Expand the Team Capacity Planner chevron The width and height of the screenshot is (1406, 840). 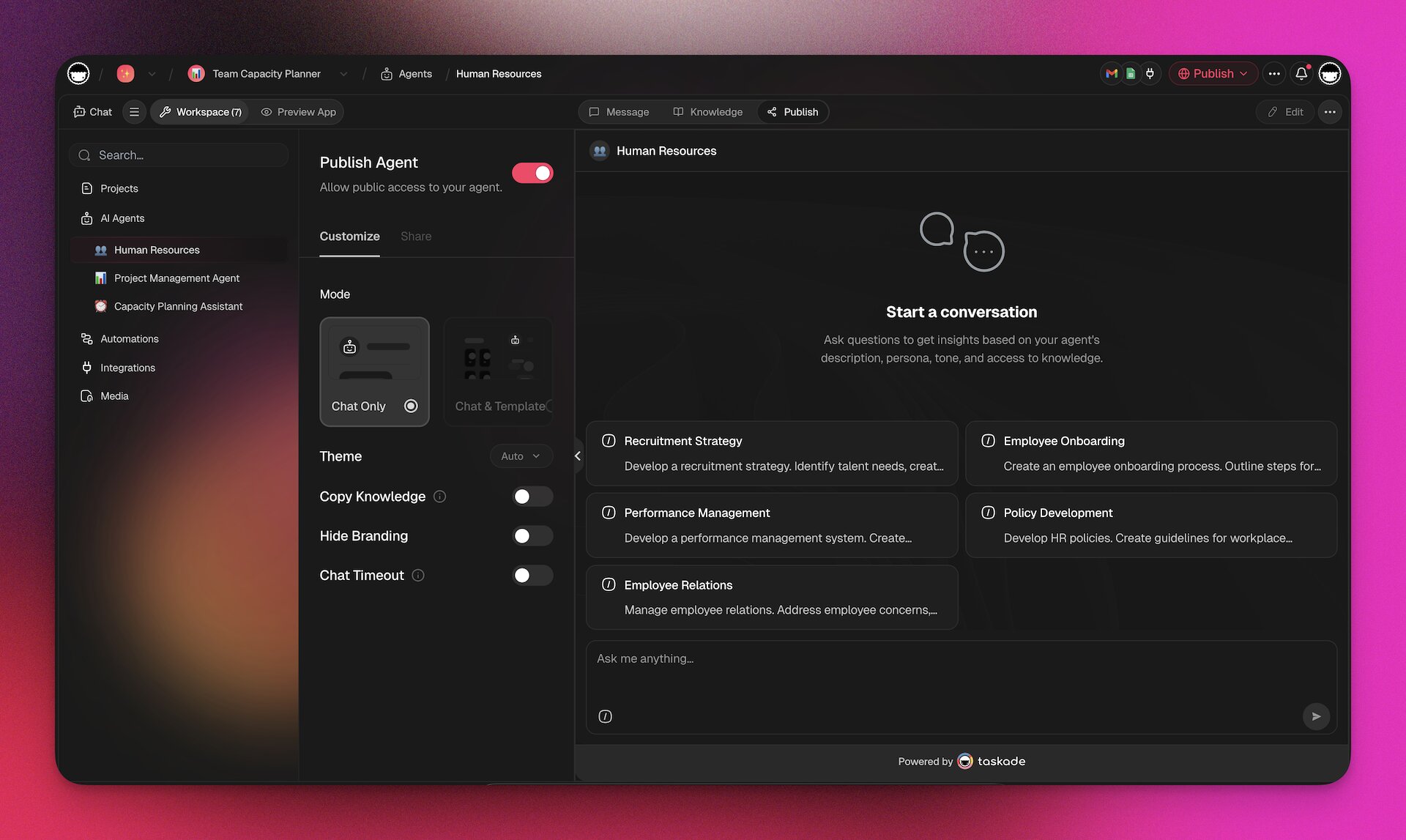pyautogui.click(x=343, y=73)
